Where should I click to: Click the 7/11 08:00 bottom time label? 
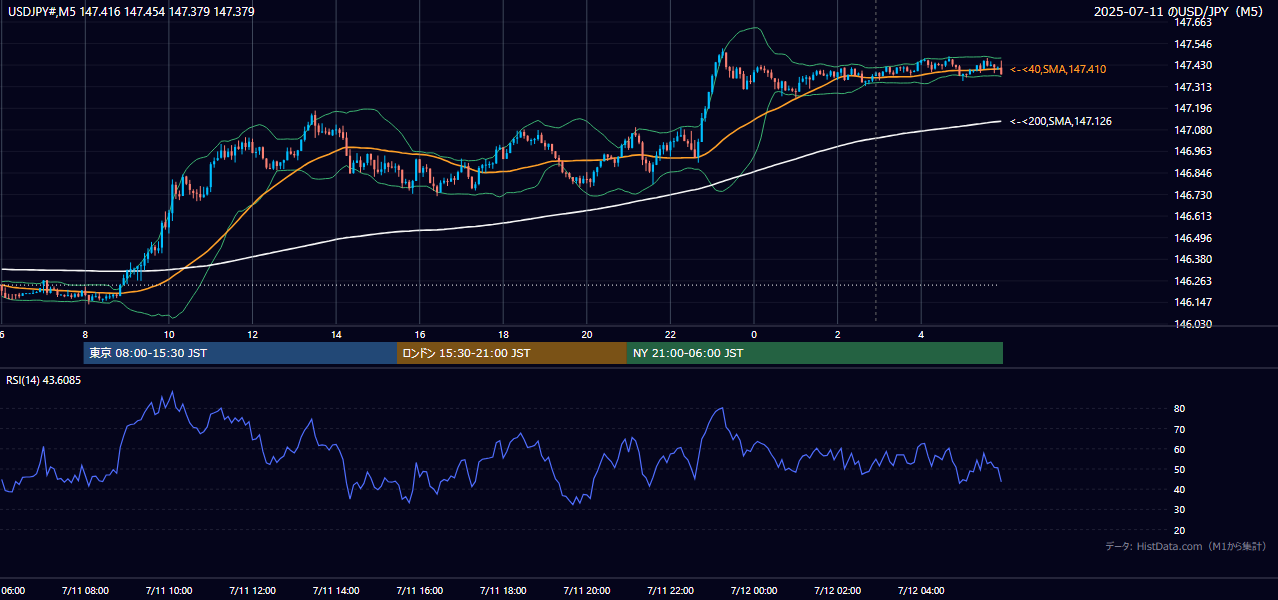[84, 591]
